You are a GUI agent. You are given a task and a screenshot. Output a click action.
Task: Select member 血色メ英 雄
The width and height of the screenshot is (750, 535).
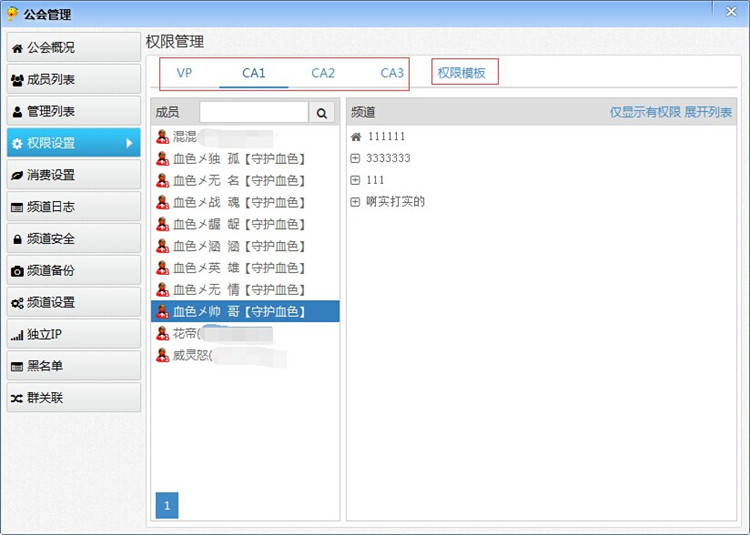tap(245, 268)
